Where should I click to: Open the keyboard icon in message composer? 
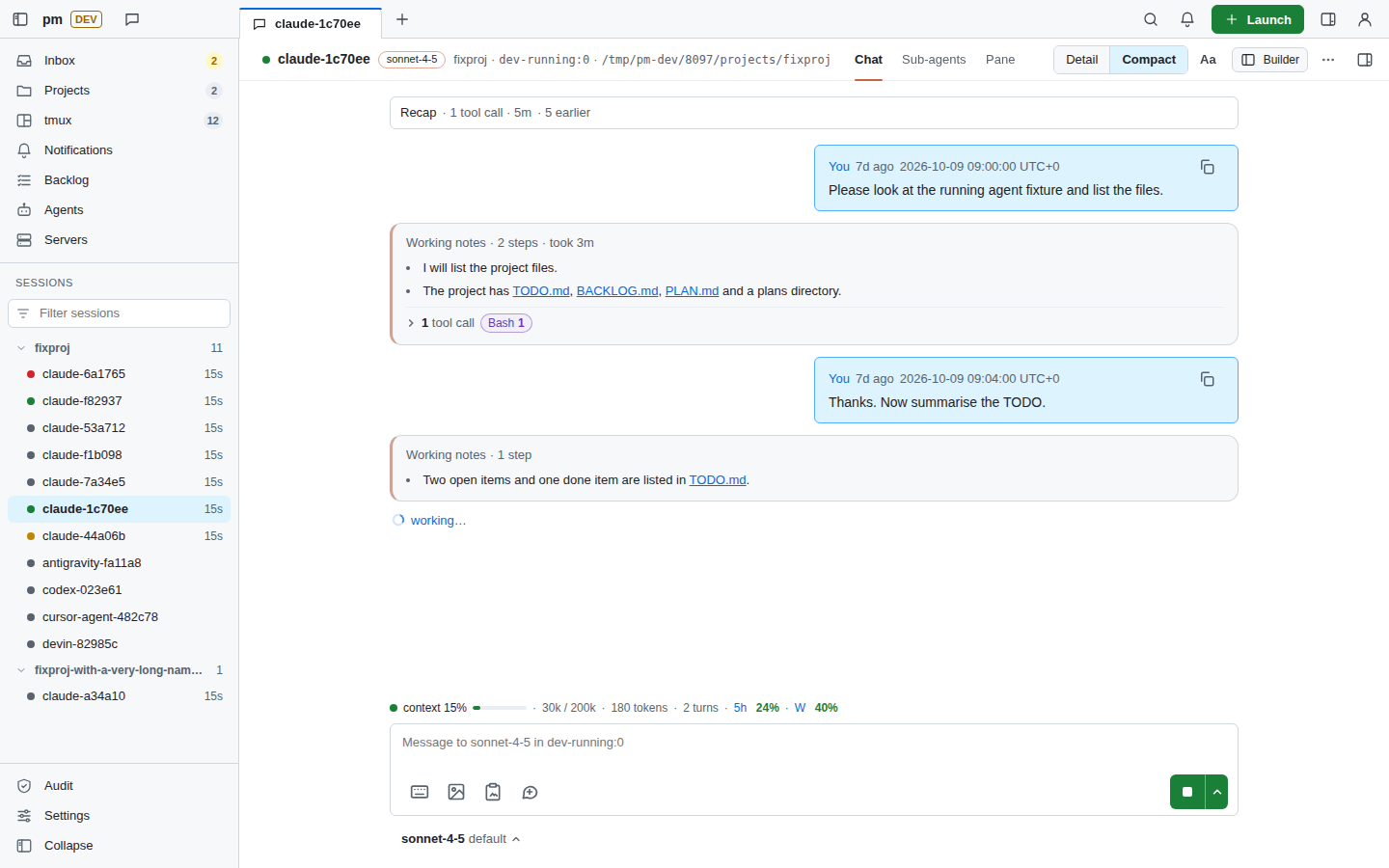click(x=420, y=792)
